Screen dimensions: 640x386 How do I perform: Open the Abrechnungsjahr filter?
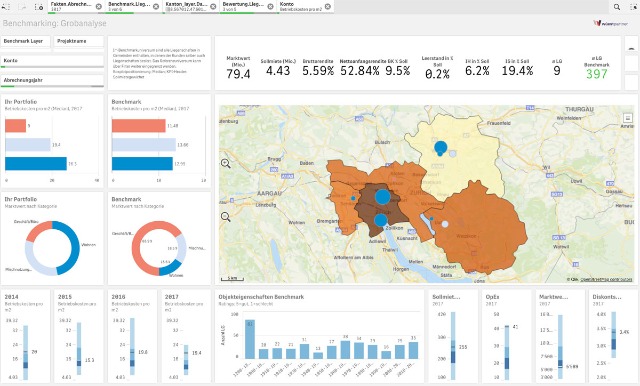(53, 80)
